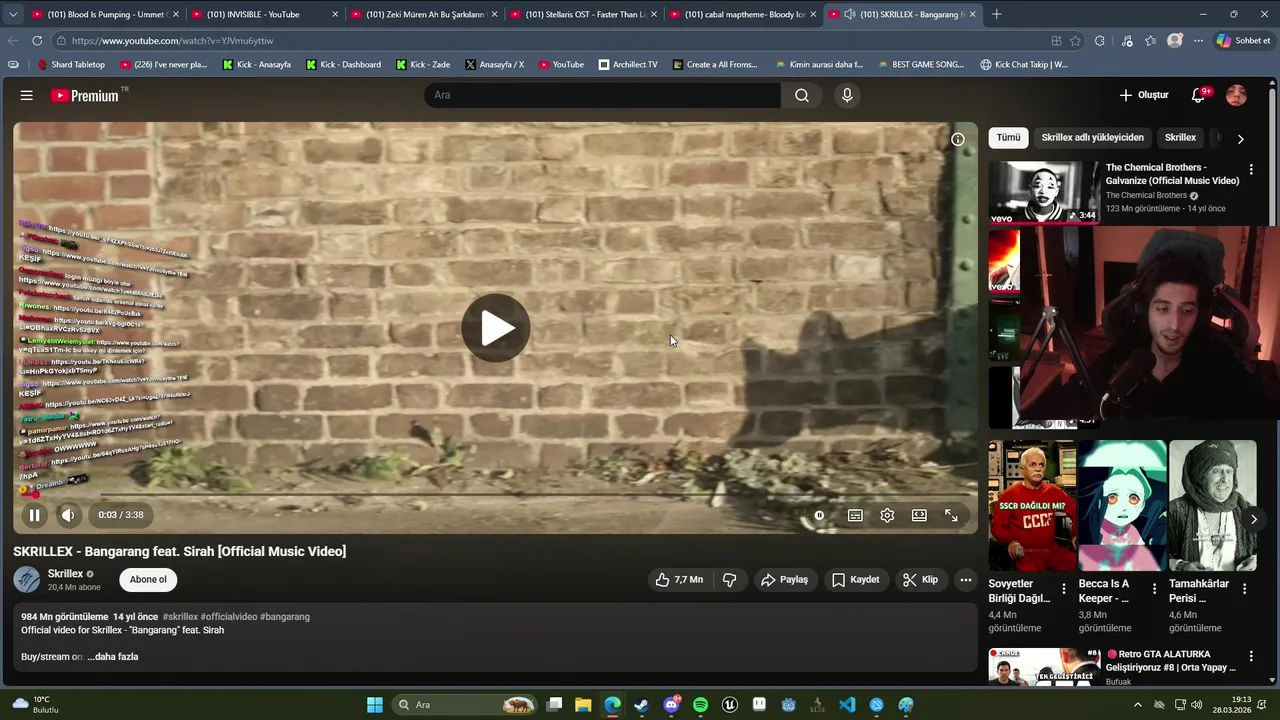Image resolution: width=1280 pixels, height=720 pixels.
Task: Click the #skrillex hashtag
Action: click(180, 617)
